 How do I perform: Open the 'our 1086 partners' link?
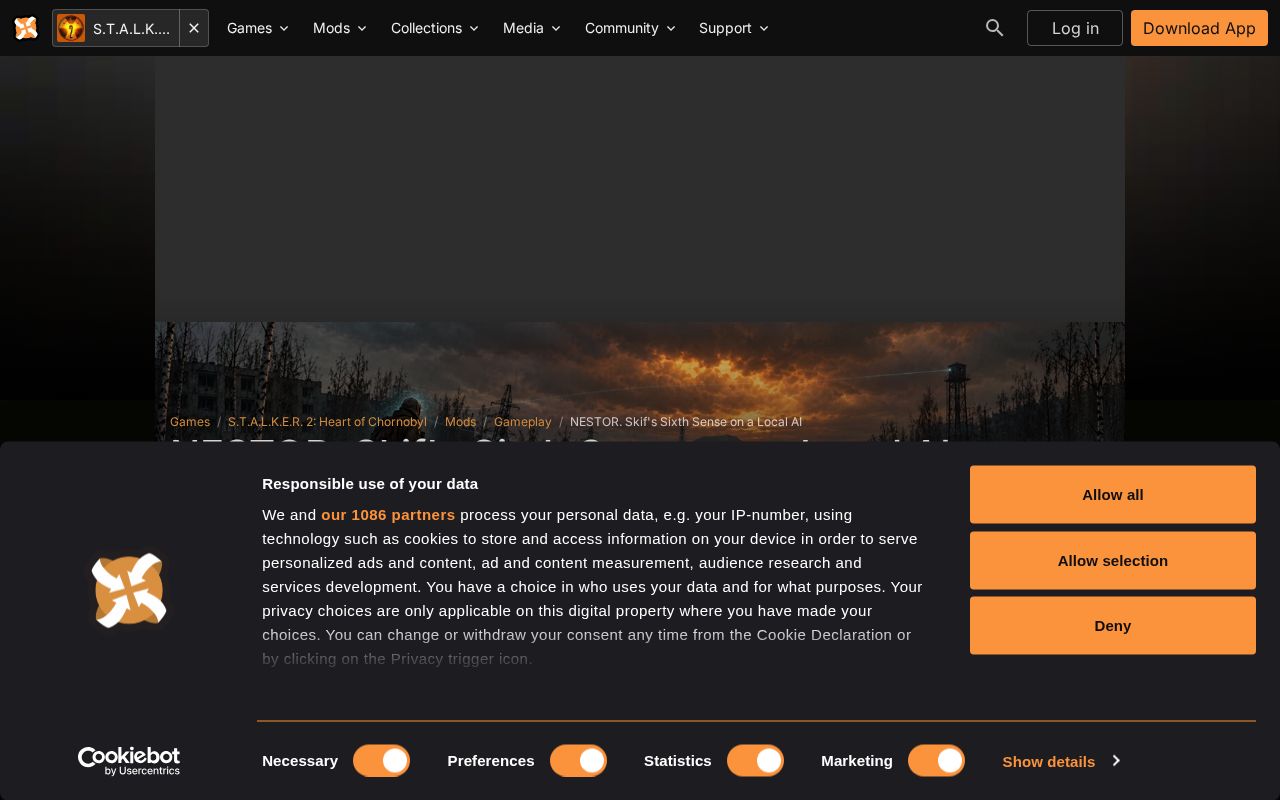(x=388, y=515)
